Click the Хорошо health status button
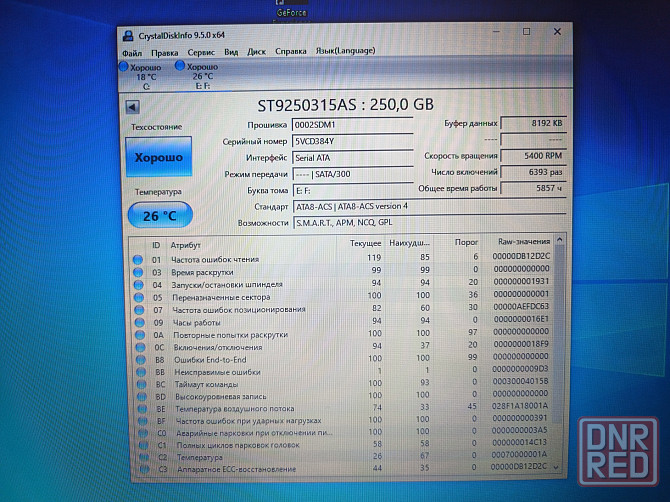Image resolution: width=670 pixels, height=502 pixels. pos(159,157)
